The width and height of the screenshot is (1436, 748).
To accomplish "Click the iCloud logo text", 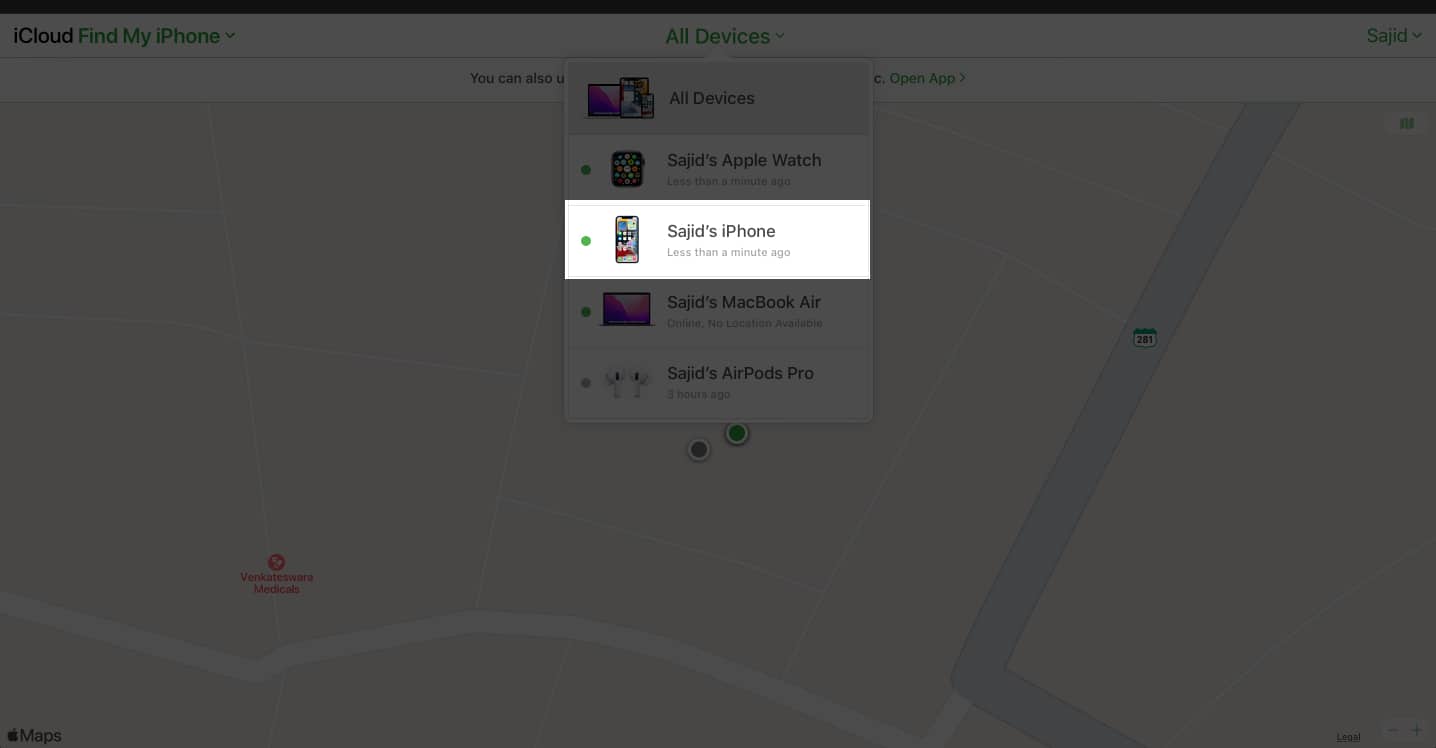I will click(43, 36).
